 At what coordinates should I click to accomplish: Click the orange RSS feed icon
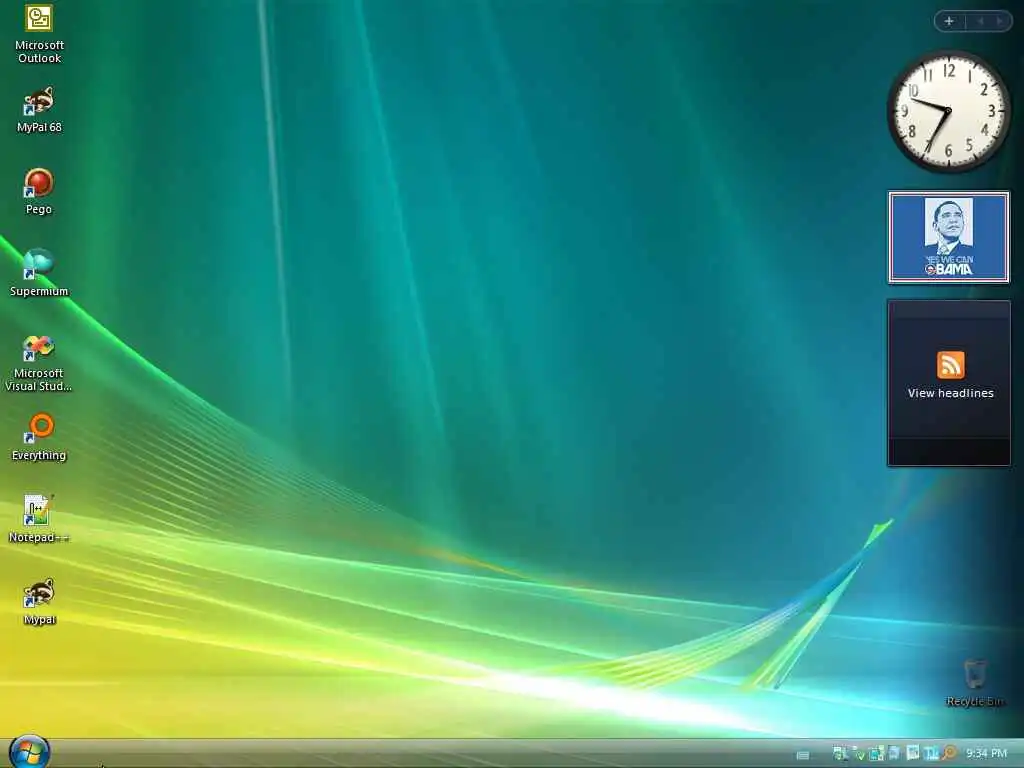pos(950,365)
